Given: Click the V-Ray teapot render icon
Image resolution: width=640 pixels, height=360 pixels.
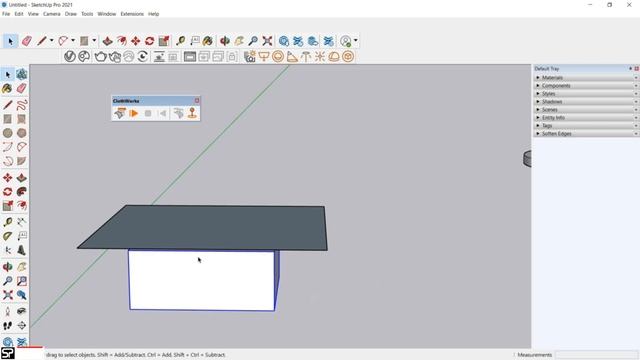Looking at the screenshot, I should [x=100, y=56].
